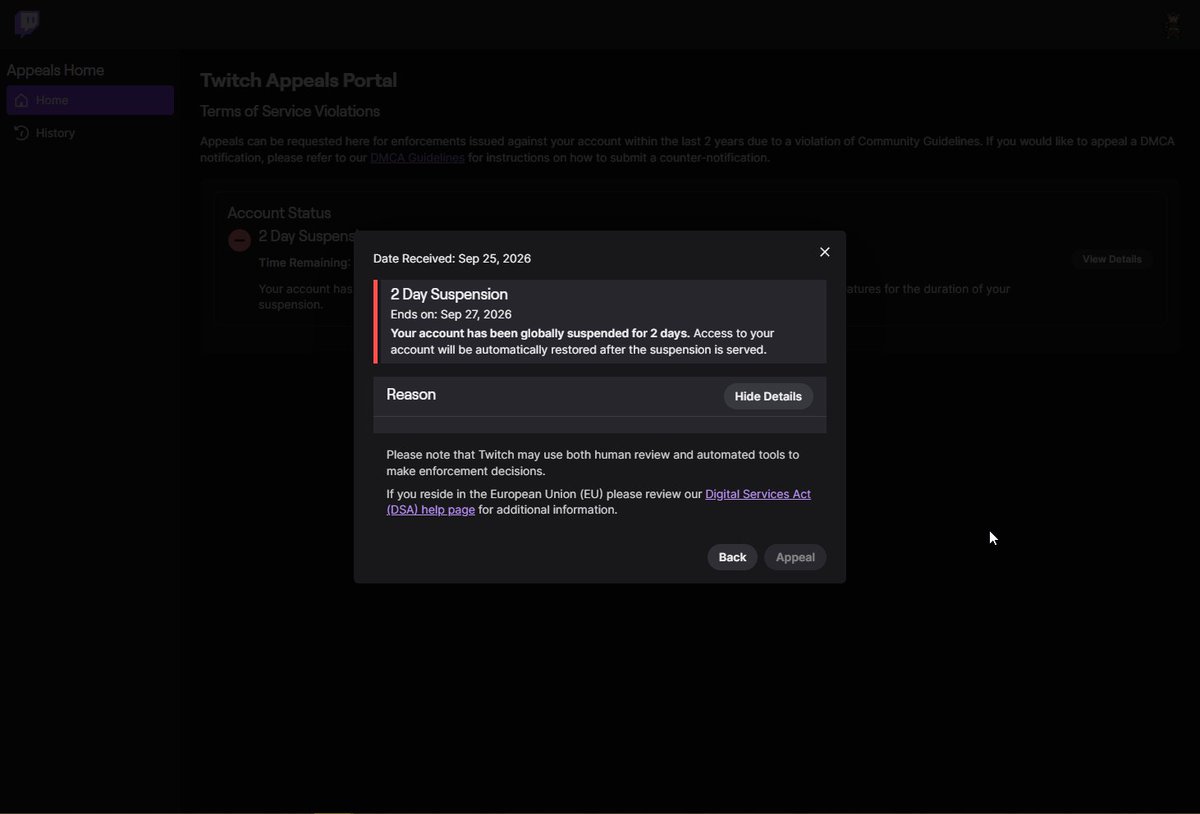
Task: Click the Back button
Action: coord(732,557)
